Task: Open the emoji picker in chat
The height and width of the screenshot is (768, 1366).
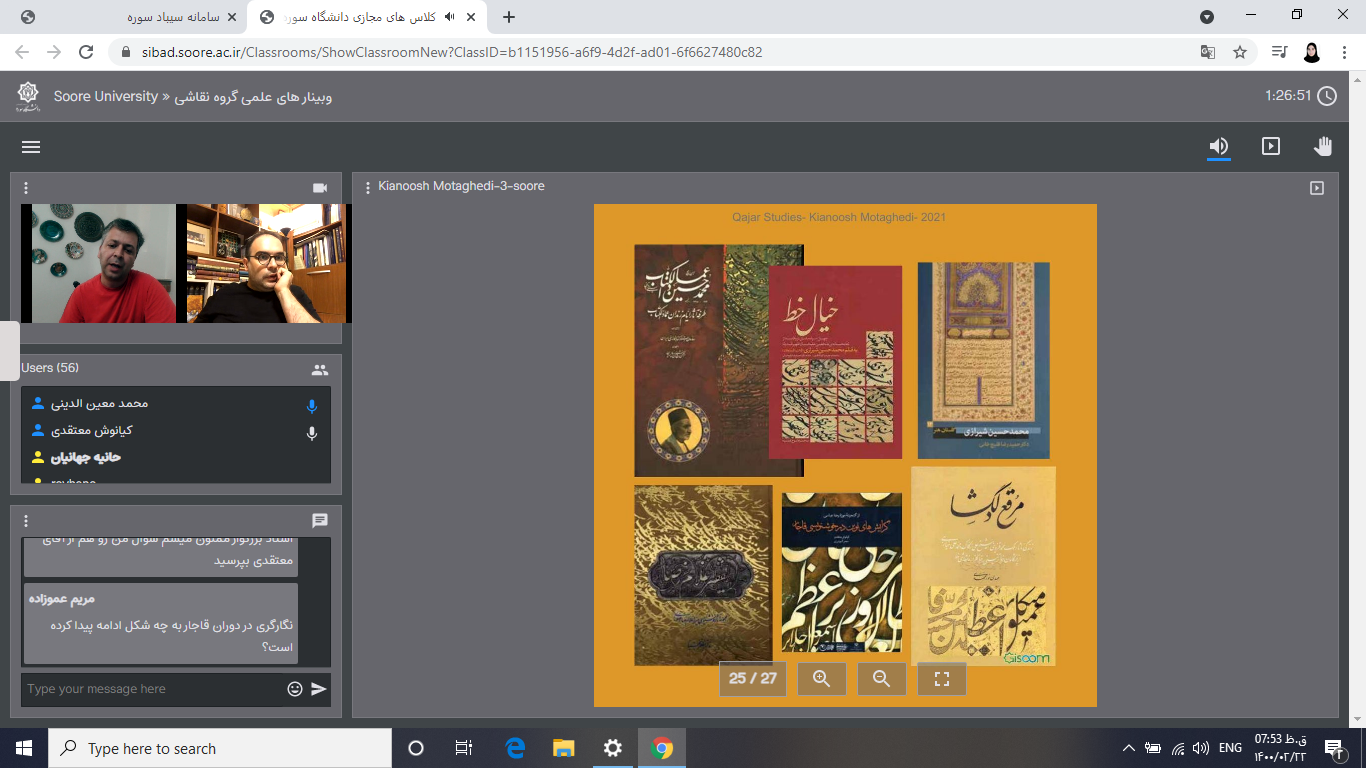Action: click(295, 689)
